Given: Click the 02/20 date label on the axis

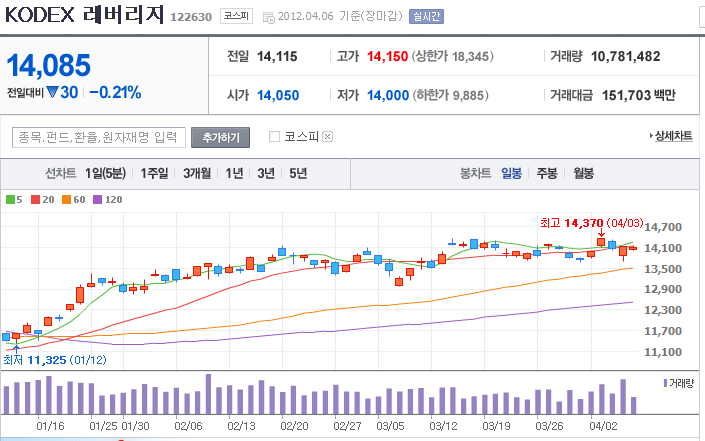Looking at the screenshot, I should [x=294, y=425].
